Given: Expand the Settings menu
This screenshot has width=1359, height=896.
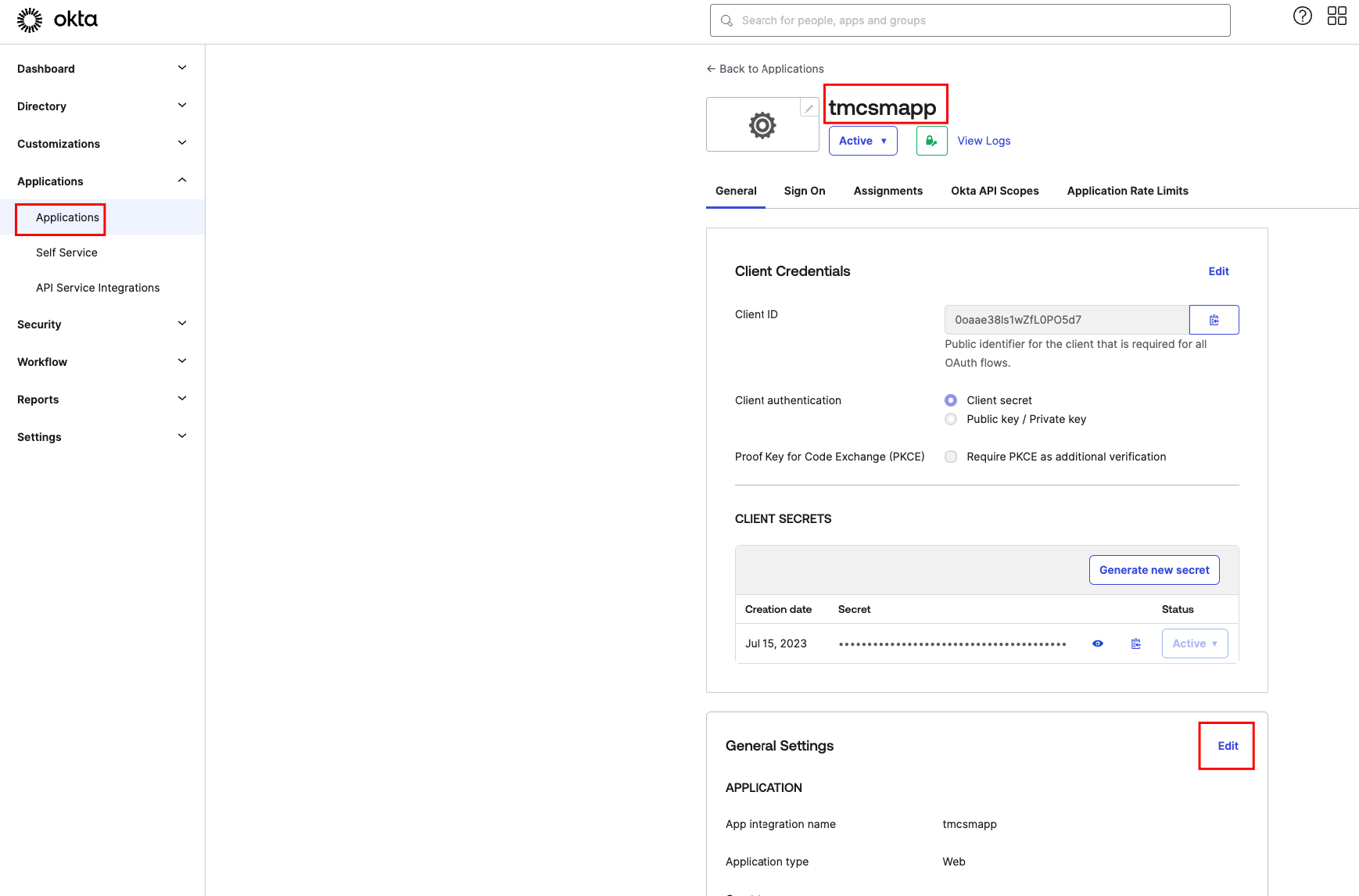Looking at the screenshot, I should pyautogui.click(x=102, y=437).
